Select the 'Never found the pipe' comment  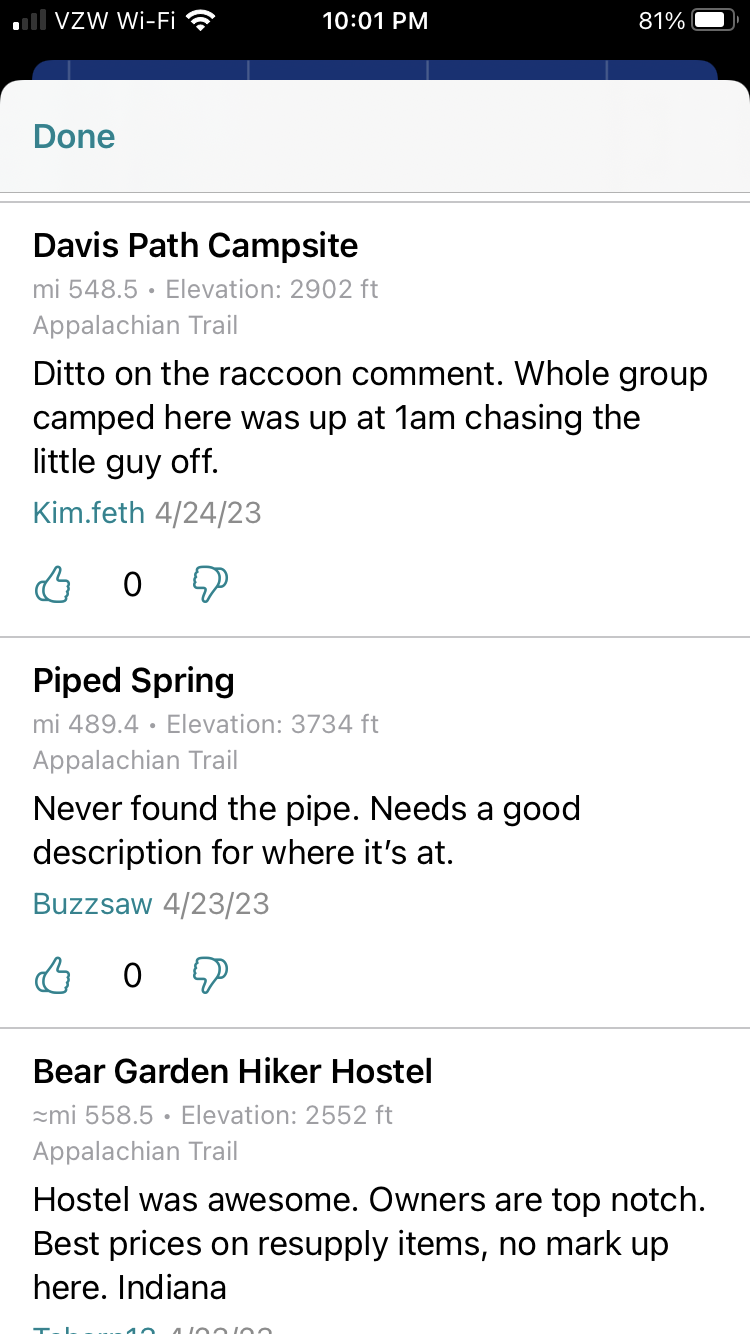point(307,830)
